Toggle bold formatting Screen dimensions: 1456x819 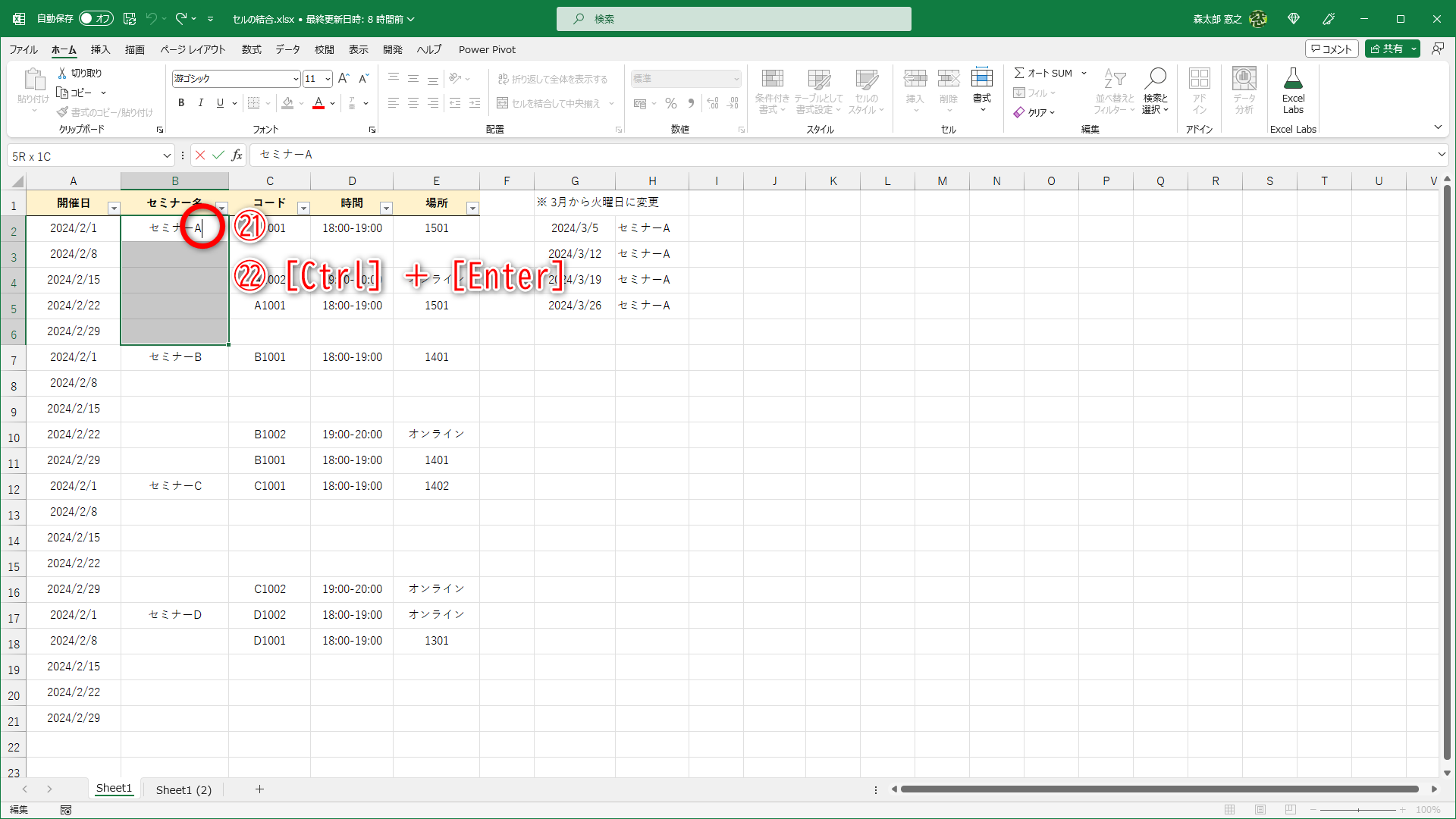tap(181, 103)
